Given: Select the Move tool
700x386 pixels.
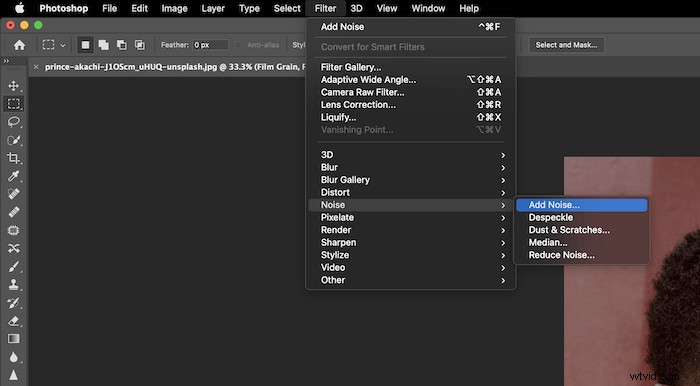Looking at the screenshot, I should [x=13, y=85].
